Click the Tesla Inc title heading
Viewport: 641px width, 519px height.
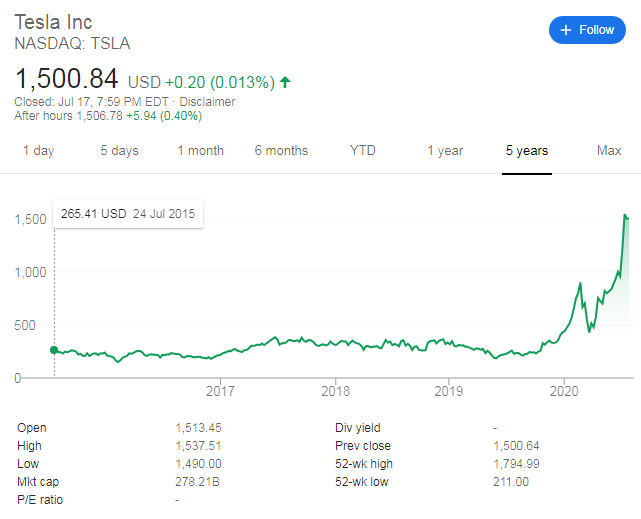(x=54, y=22)
